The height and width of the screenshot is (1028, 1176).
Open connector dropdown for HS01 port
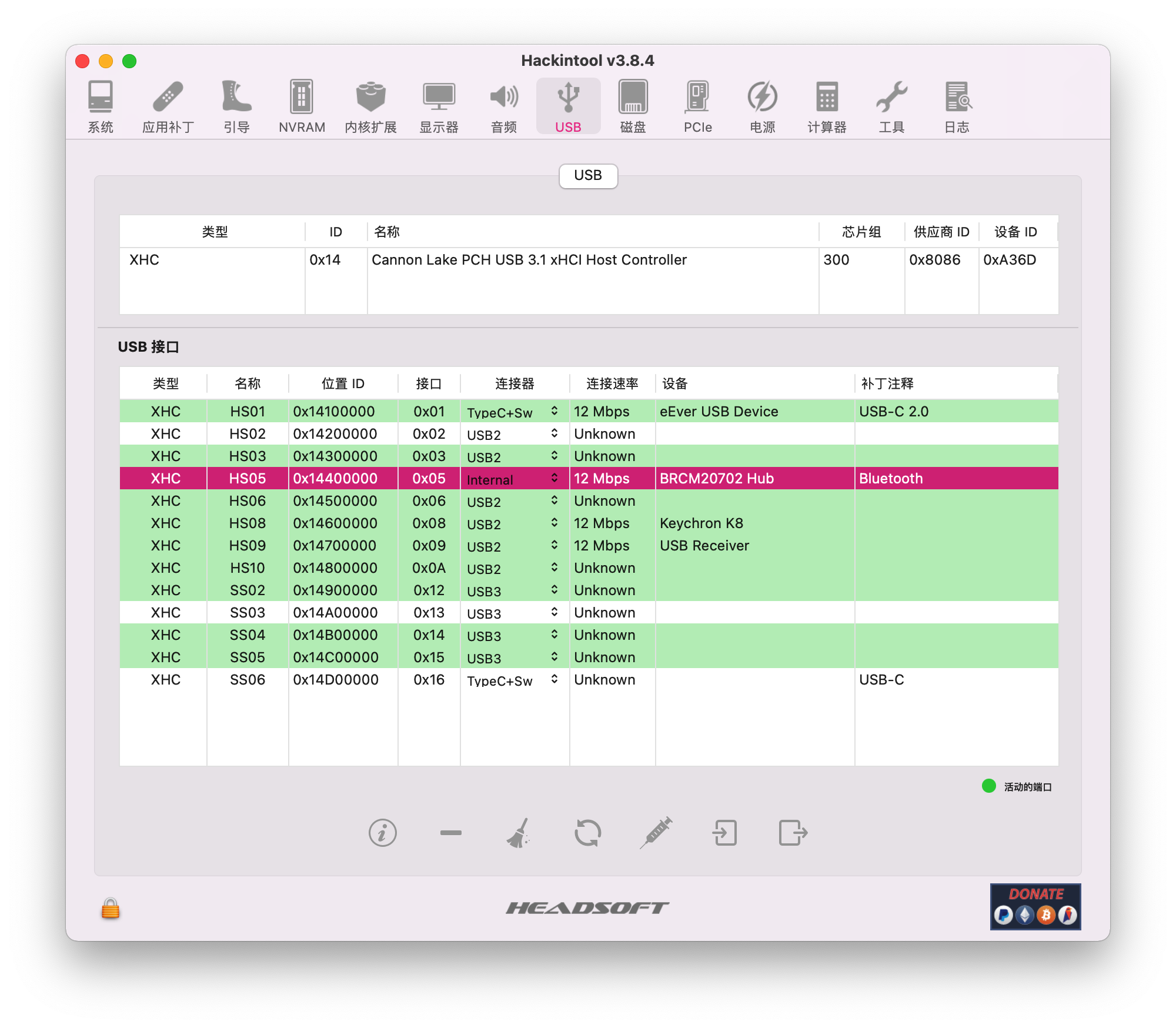[x=514, y=412]
